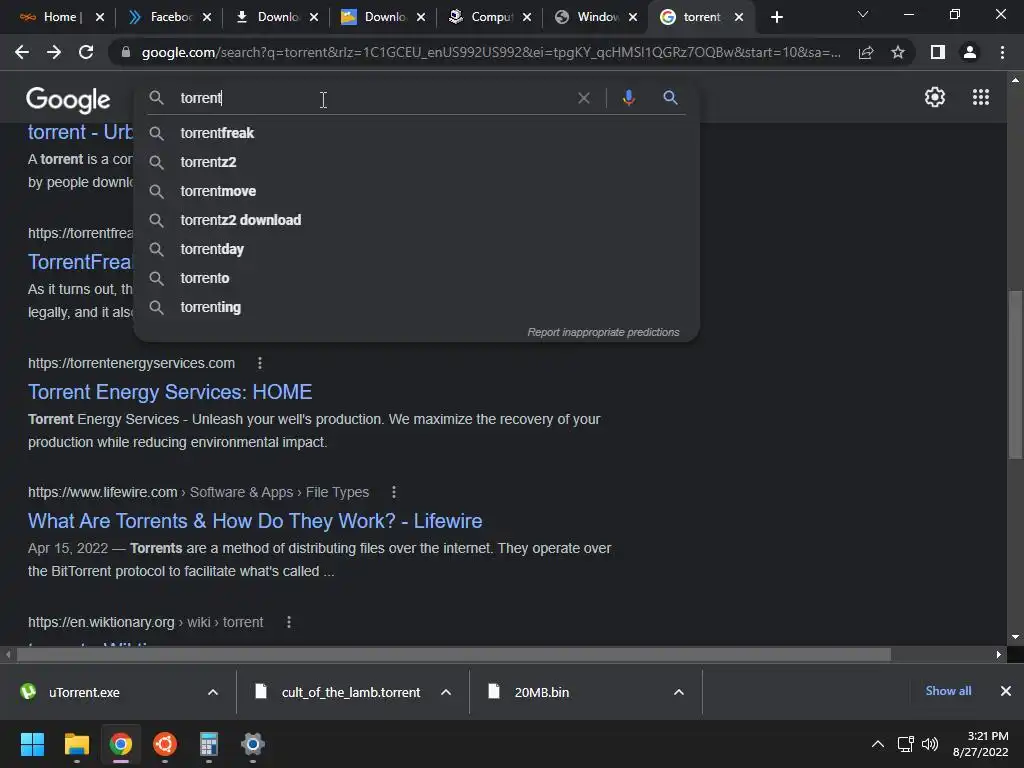Open a new browser tab
The height and width of the screenshot is (768, 1024).
tap(776, 17)
